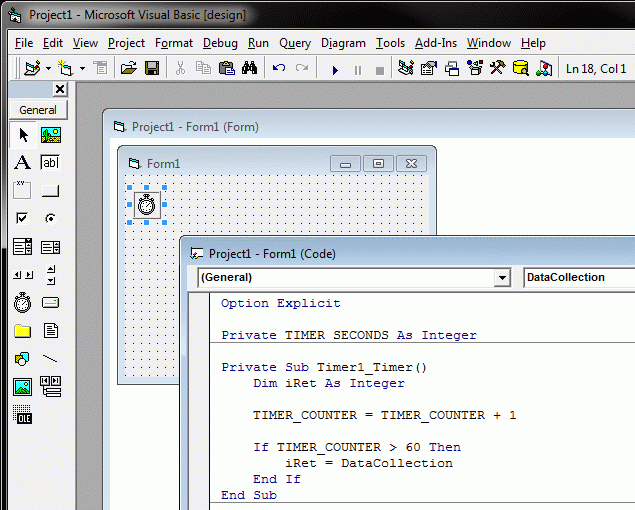Screen dimensions: 635x510
Task: Save the project with floppy icon
Action: coord(152,68)
